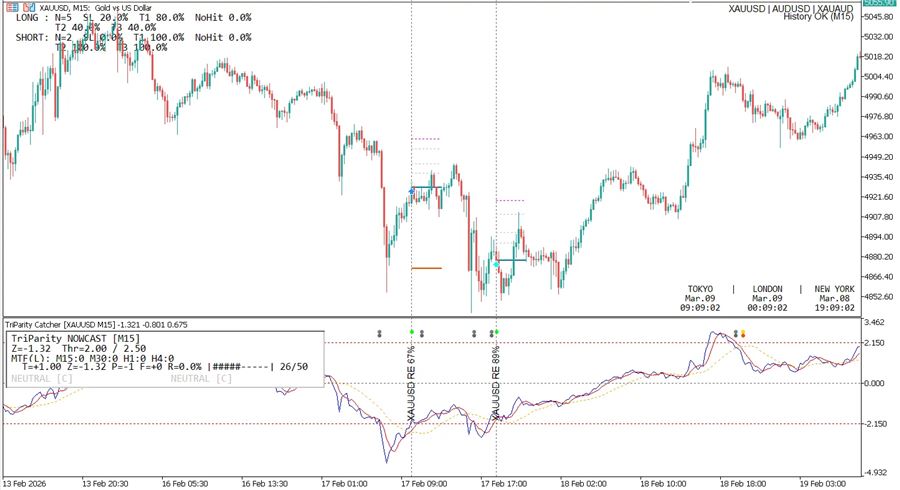The width and height of the screenshot is (900, 490).
Task: Select the teal entry line at 17 Feb 09:00
Action: pos(427,187)
